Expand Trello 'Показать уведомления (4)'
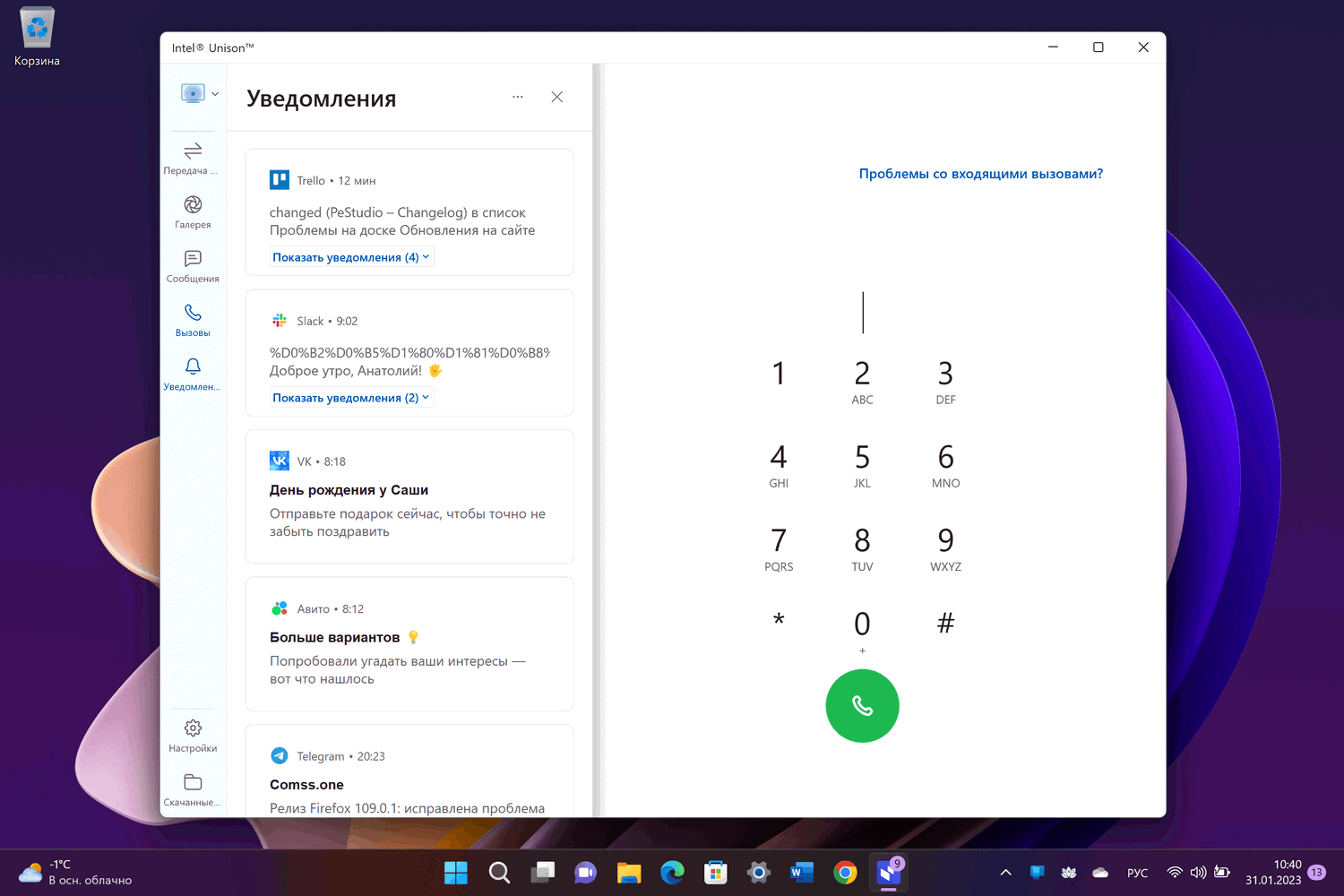Image resolution: width=1344 pixels, height=896 pixels. click(x=351, y=257)
